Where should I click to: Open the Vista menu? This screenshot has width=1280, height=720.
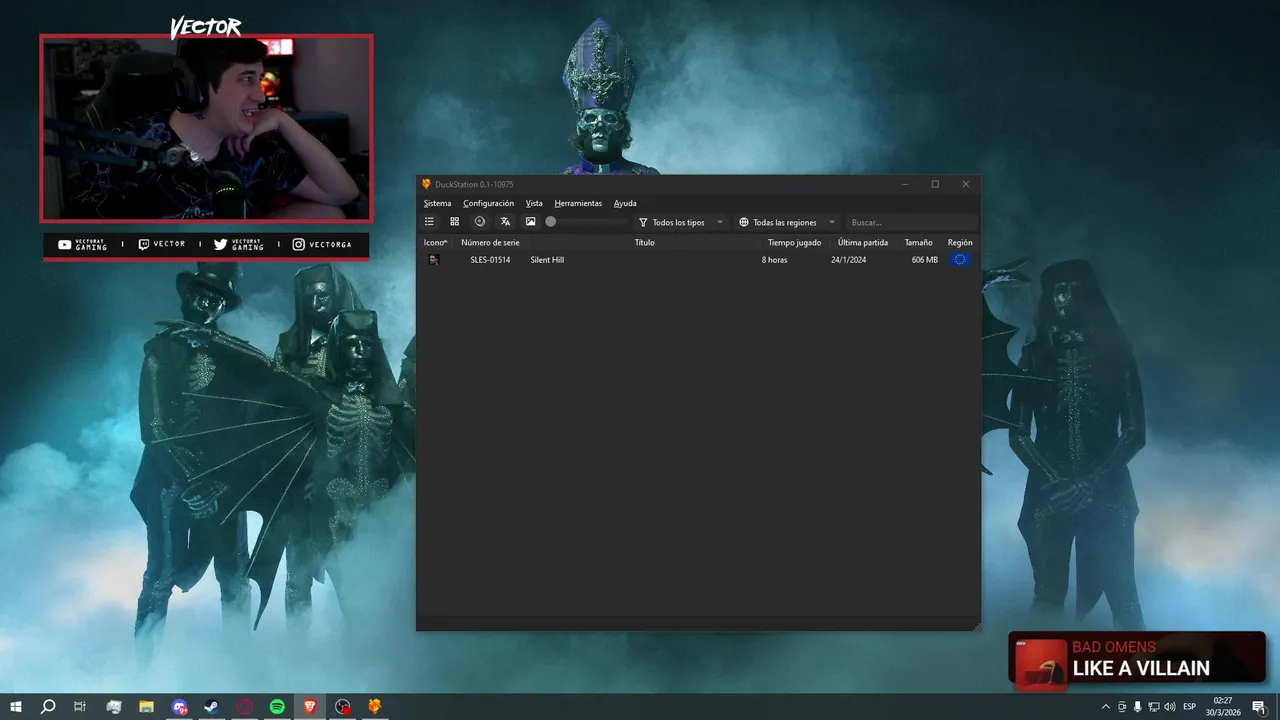(534, 203)
